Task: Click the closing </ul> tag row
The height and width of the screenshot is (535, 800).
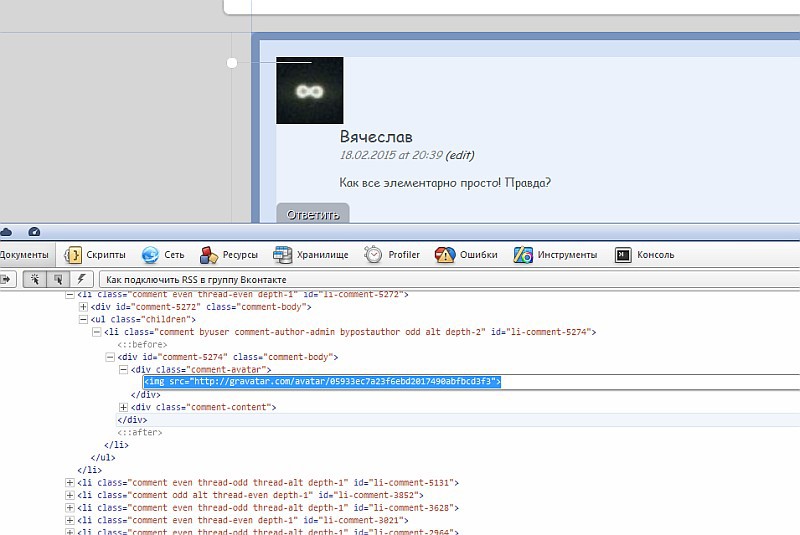Action: pyautogui.click(x=103, y=457)
